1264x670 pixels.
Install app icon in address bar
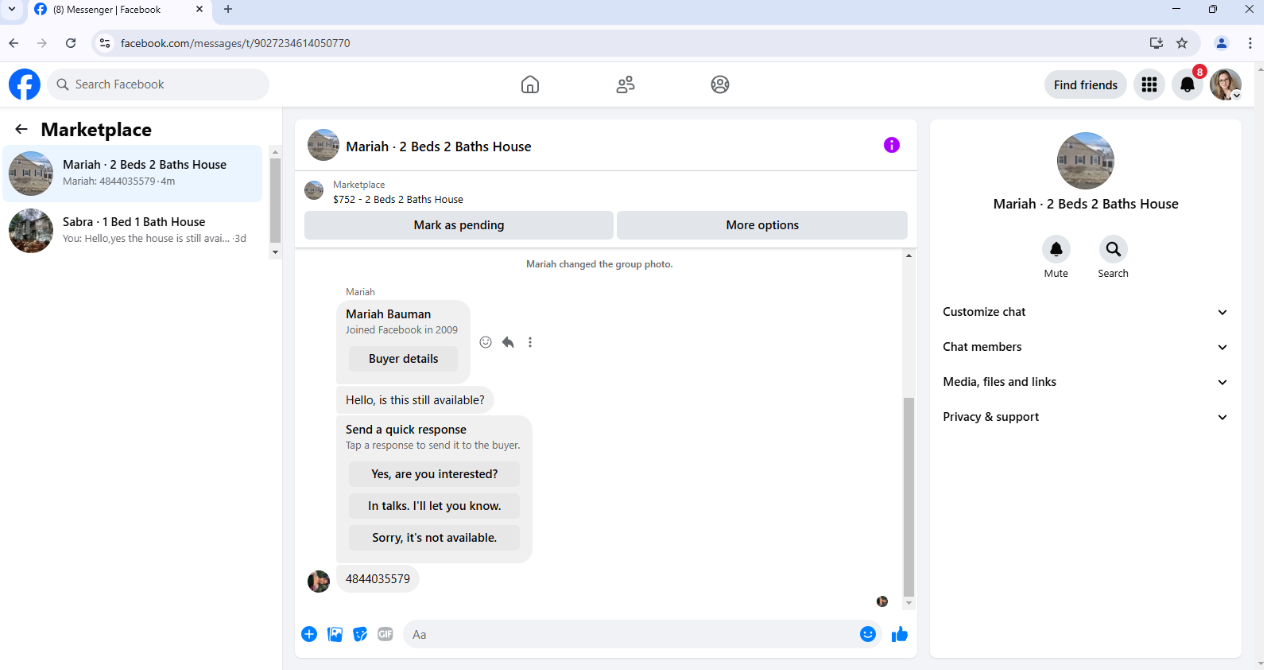tap(1156, 43)
